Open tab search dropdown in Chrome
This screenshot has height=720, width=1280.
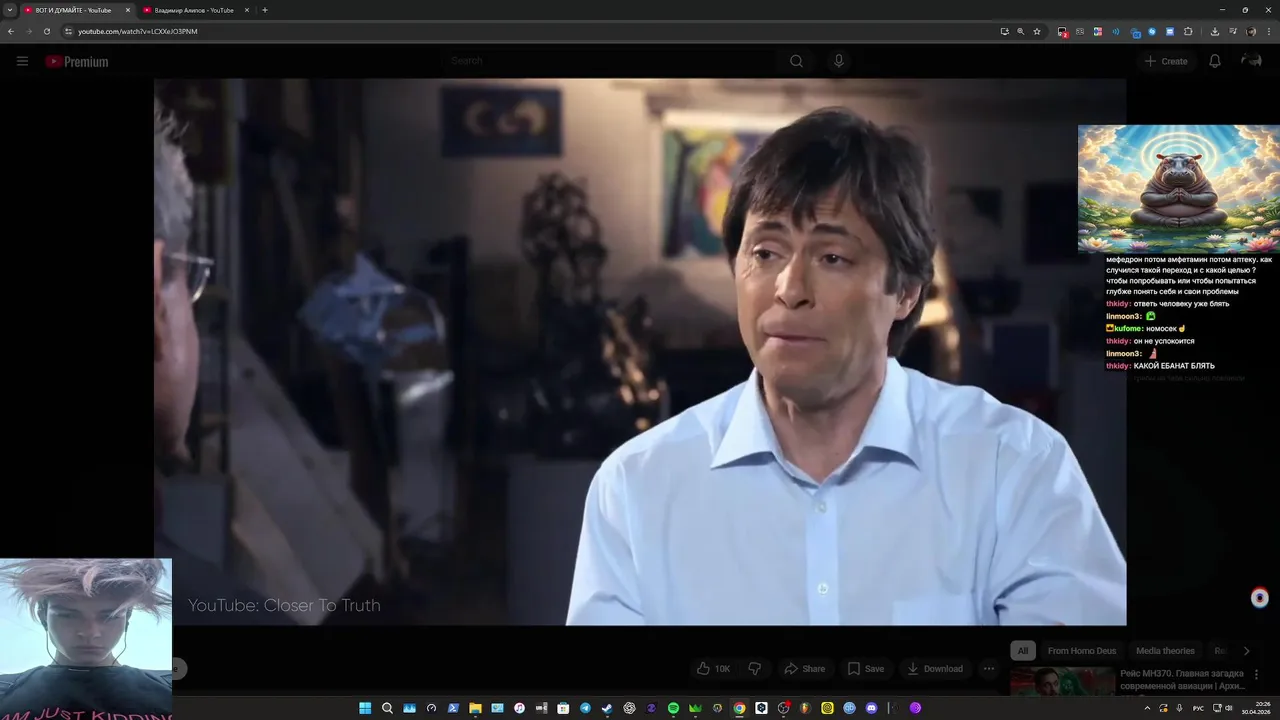click(x=10, y=10)
